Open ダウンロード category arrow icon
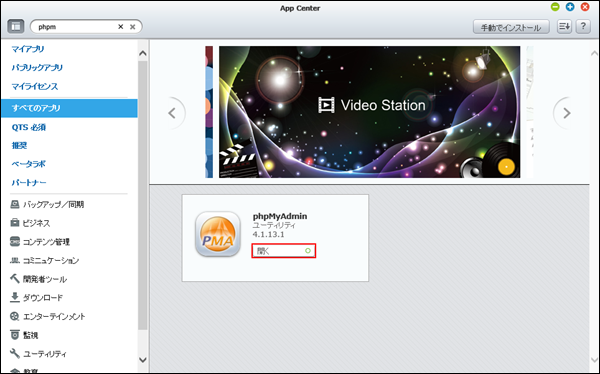The height and width of the screenshot is (374, 600). coord(15,297)
